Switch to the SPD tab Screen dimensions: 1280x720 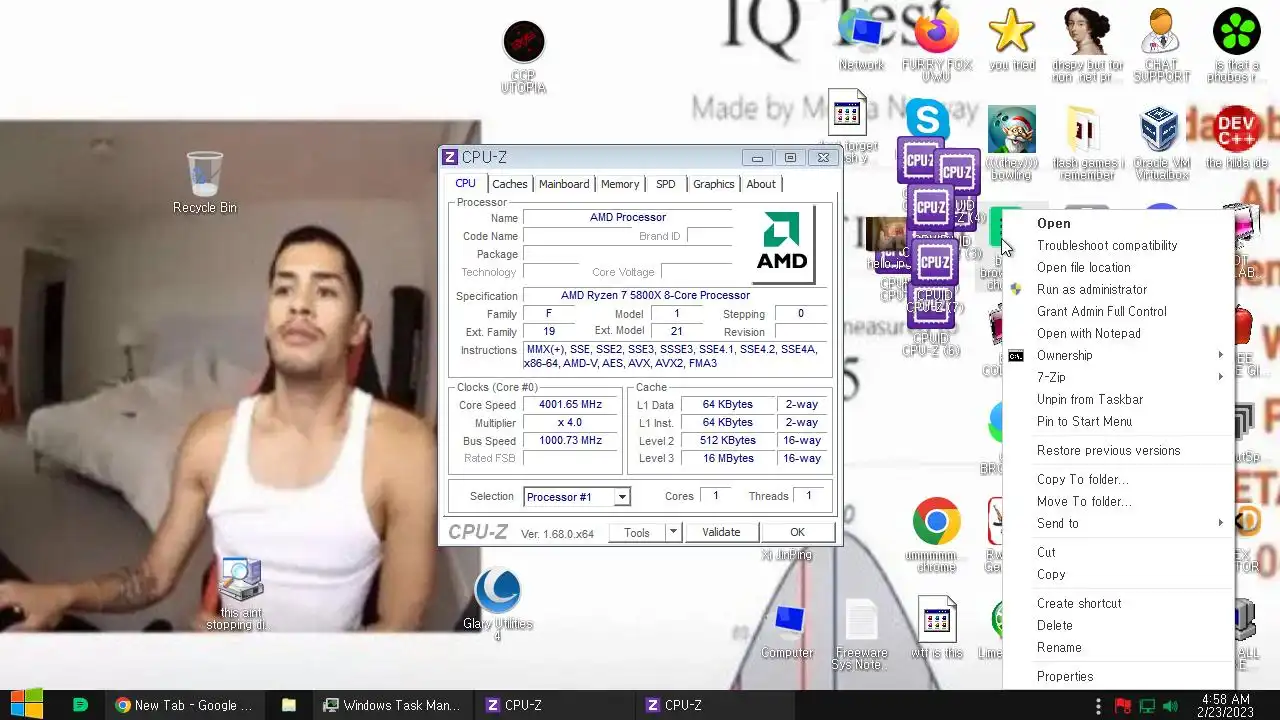[x=665, y=184]
